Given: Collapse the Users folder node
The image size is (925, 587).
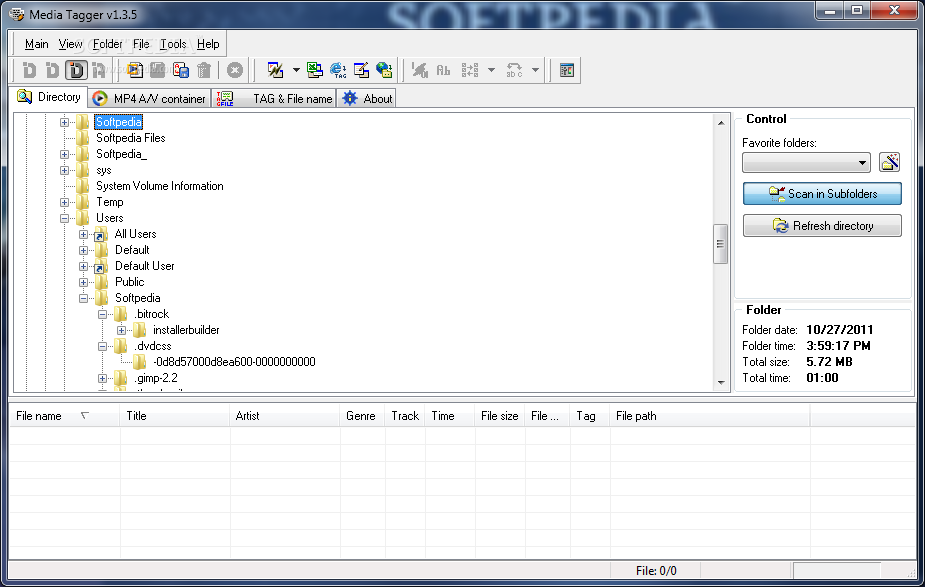Looking at the screenshot, I should tap(64, 218).
